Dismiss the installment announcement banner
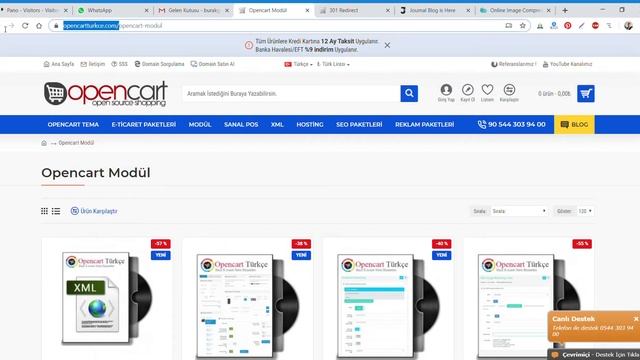This screenshot has height=360, width=640. [x=387, y=45]
